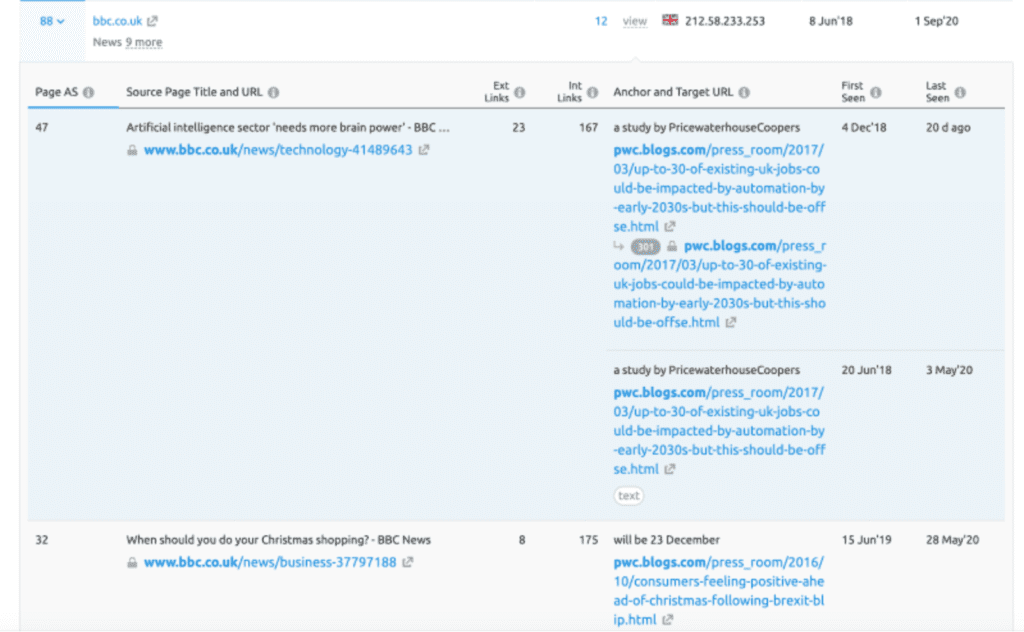
Task: Click lock icon beside technology-41489643 URL
Action: 132,150
